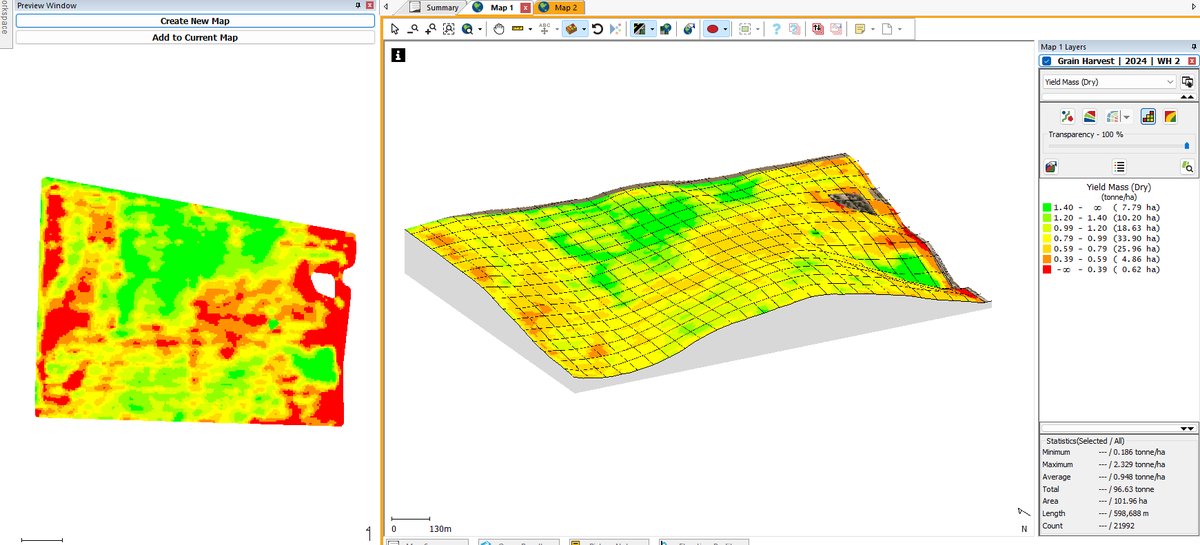Viewport: 1200px width, 545px height.
Task: Pin the Preview Window panel
Action: 358,6
